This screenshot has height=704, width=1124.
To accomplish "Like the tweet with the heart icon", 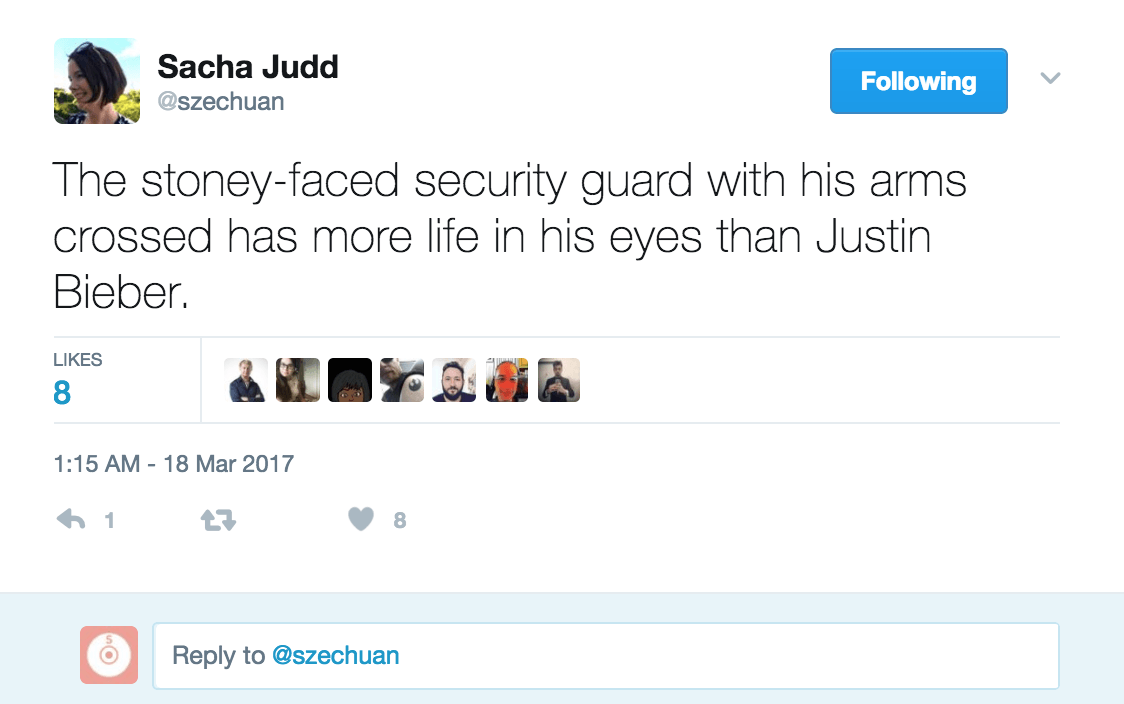I will coord(361,520).
